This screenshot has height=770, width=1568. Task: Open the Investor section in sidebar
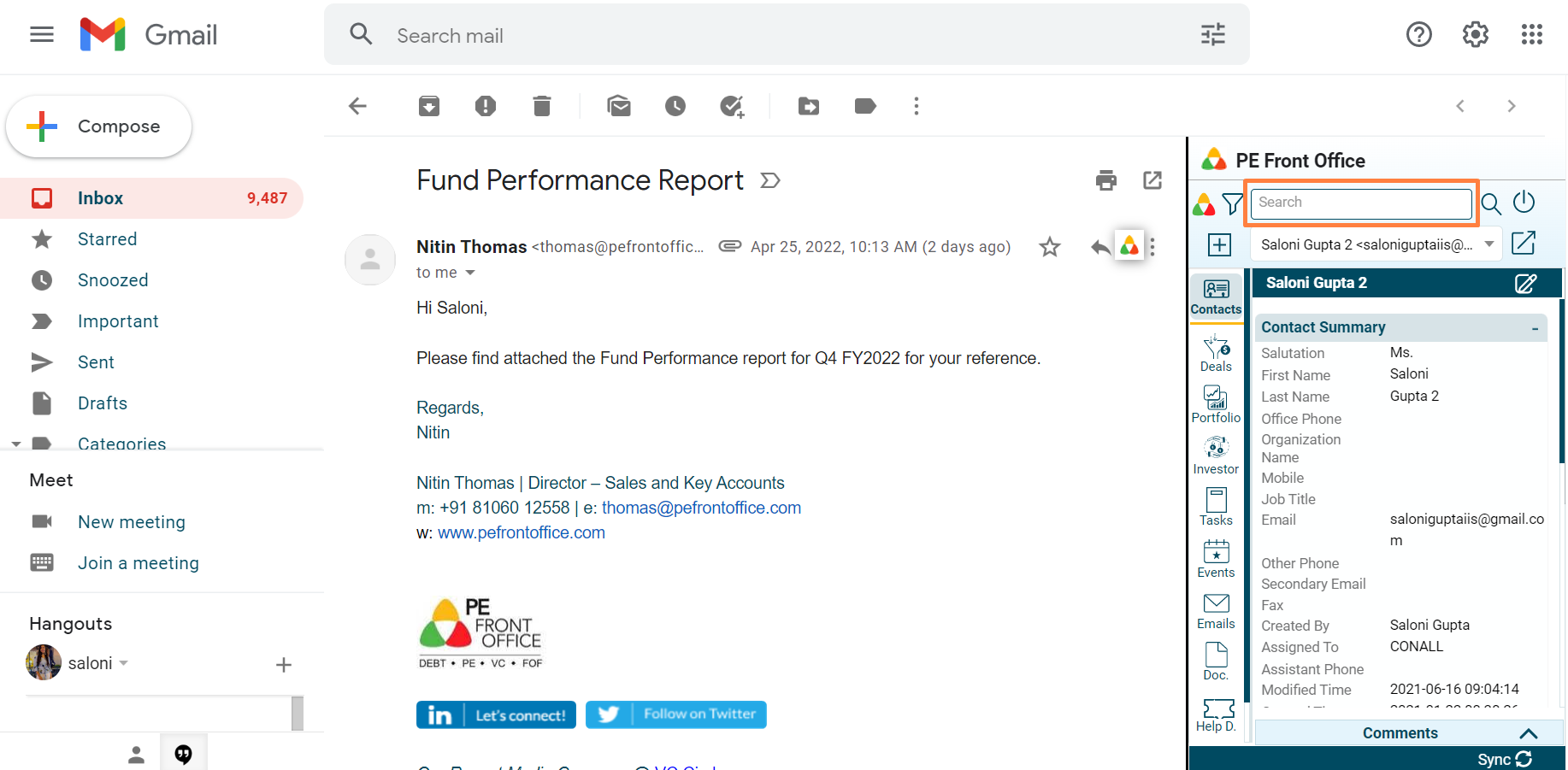point(1215,456)
